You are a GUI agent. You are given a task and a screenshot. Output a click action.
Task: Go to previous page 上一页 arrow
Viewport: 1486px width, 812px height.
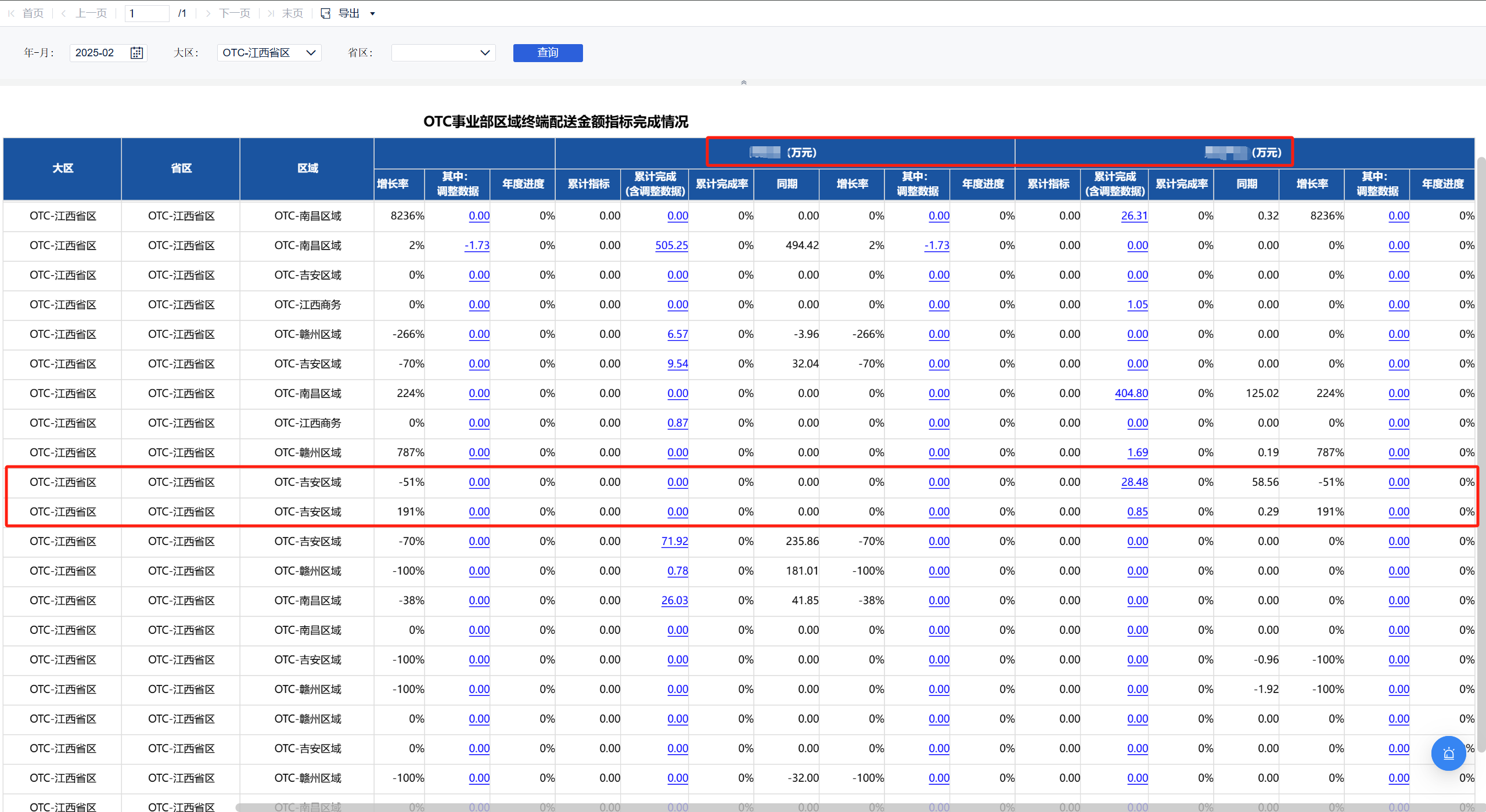click(x=63, y=13)
